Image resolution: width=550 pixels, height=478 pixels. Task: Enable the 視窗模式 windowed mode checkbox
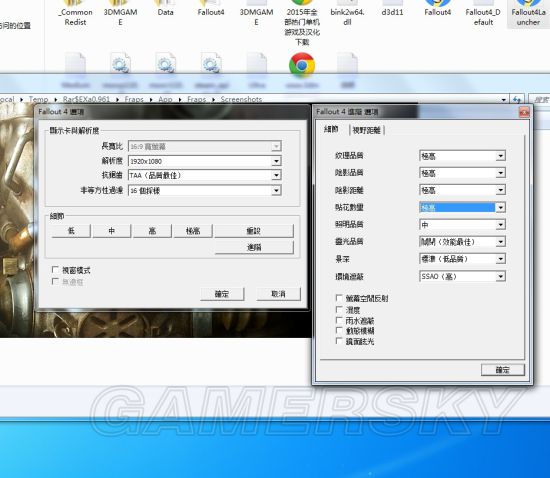pyautogui.click(x=55, y=270)
